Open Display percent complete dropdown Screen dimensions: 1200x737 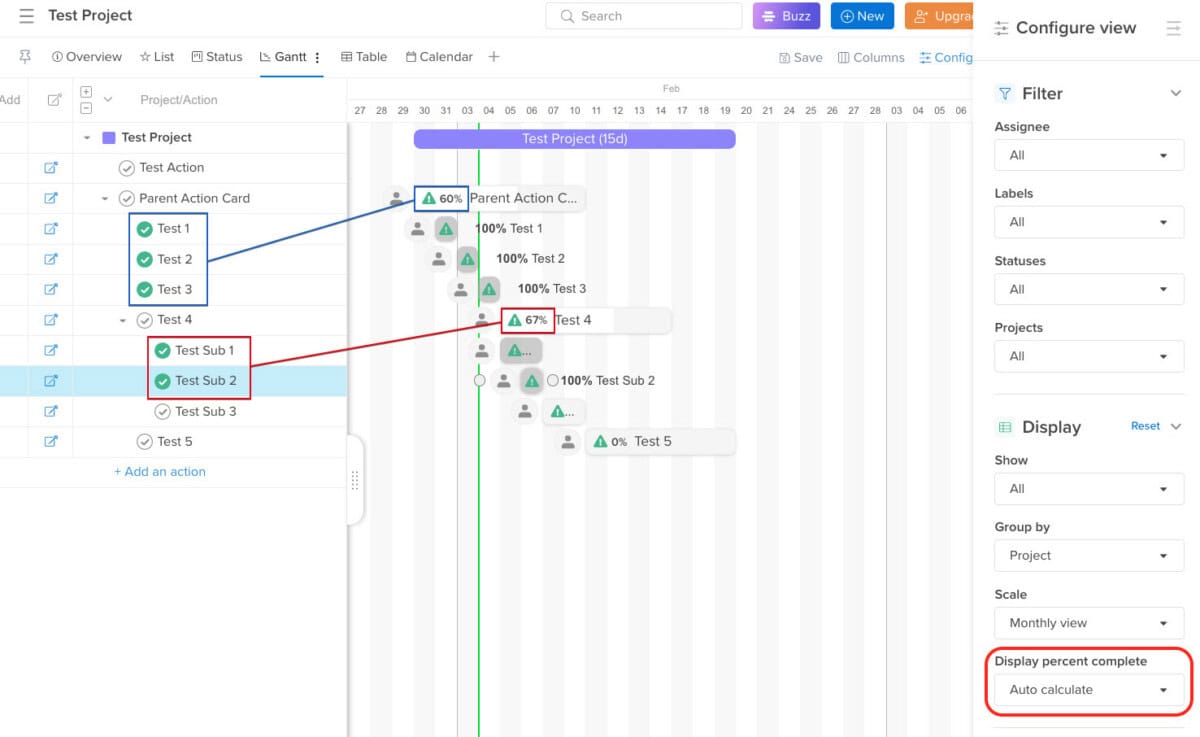tap(1089, 690)
